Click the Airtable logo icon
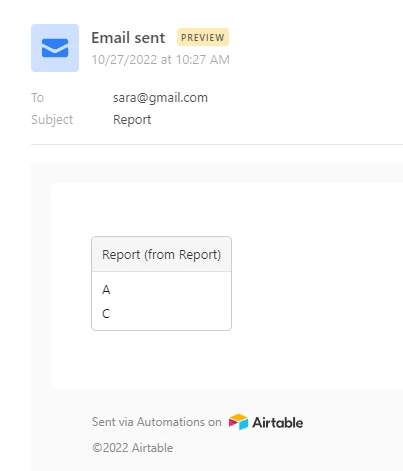The height and width of the screenshot is (471, 403). [238, 422]
